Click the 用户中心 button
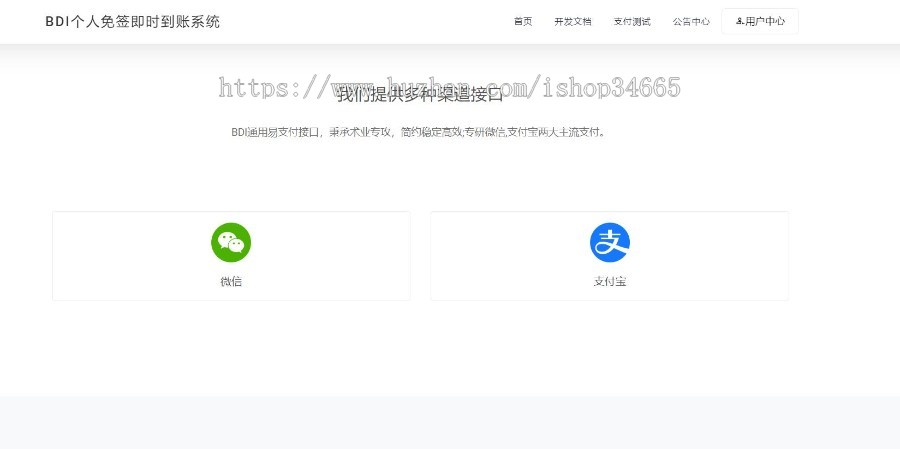The height and width of the screenshot is (449, 900). coord(760,21)
